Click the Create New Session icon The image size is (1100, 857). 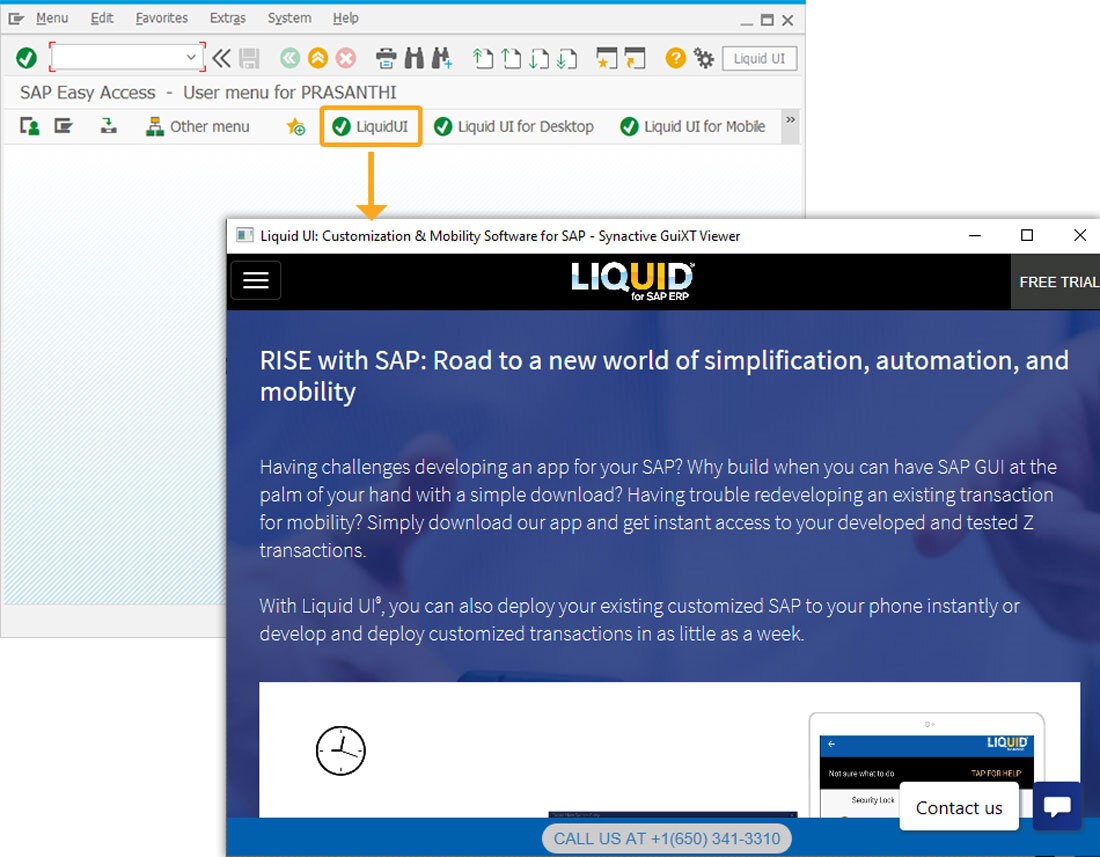(x=607, y=58)
